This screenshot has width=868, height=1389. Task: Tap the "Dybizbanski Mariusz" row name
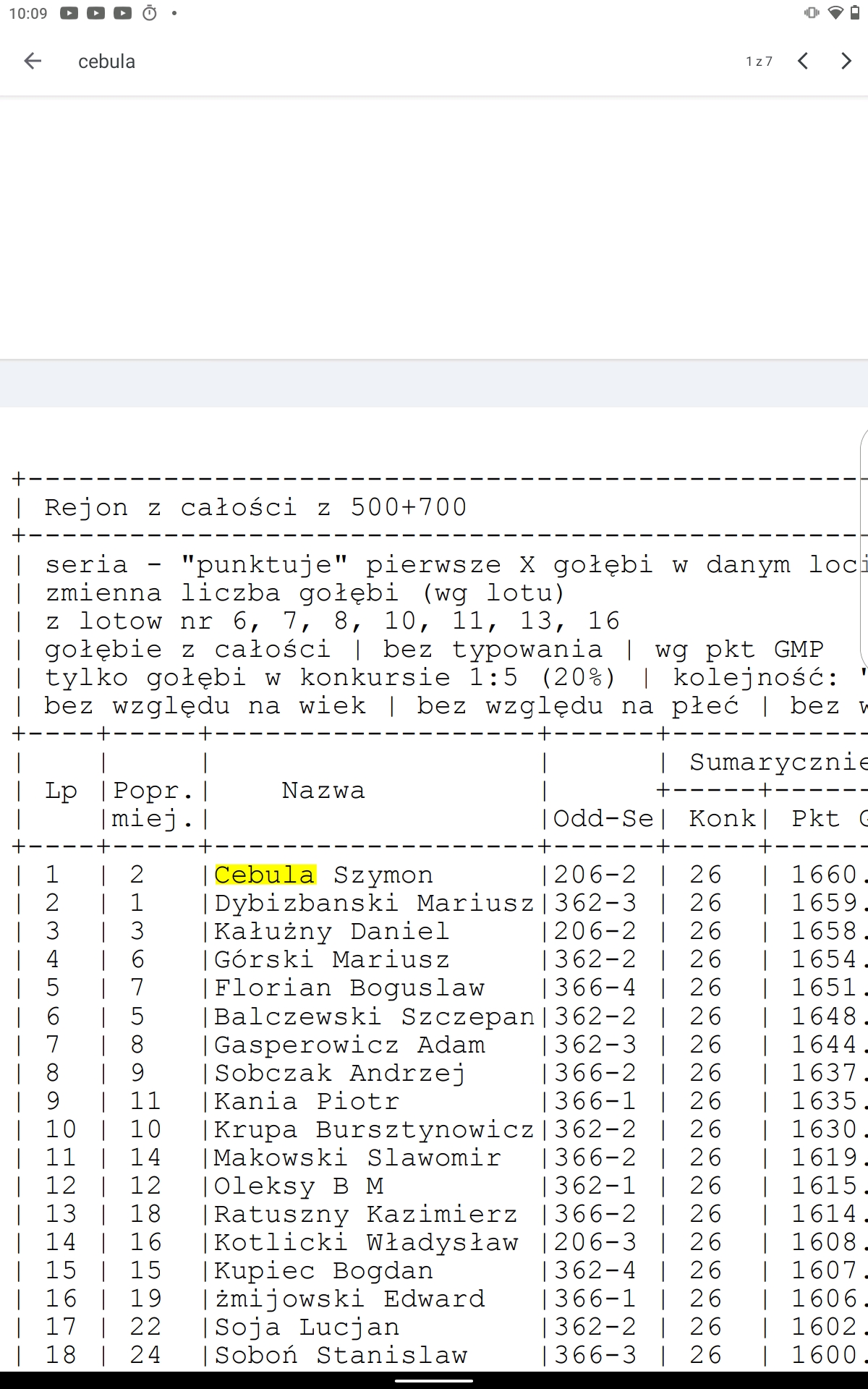click(374, 903)
